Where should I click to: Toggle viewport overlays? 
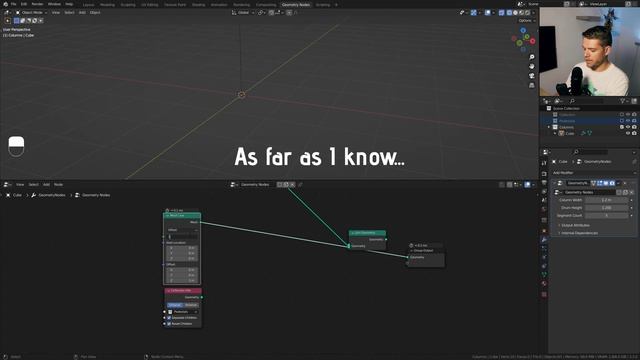point(487,13)
